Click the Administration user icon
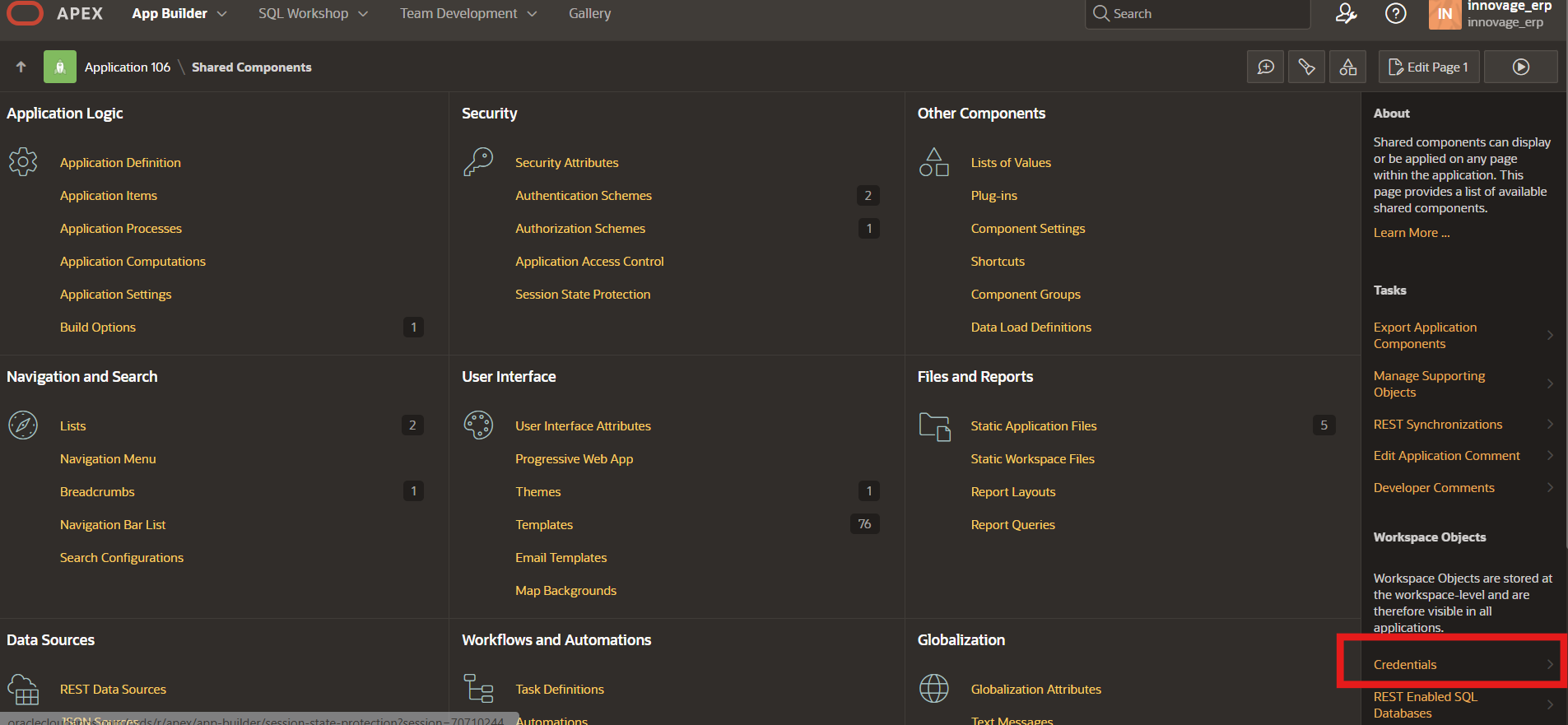The width and height of the screenshot is (1568, 725). click(1346, 13)
